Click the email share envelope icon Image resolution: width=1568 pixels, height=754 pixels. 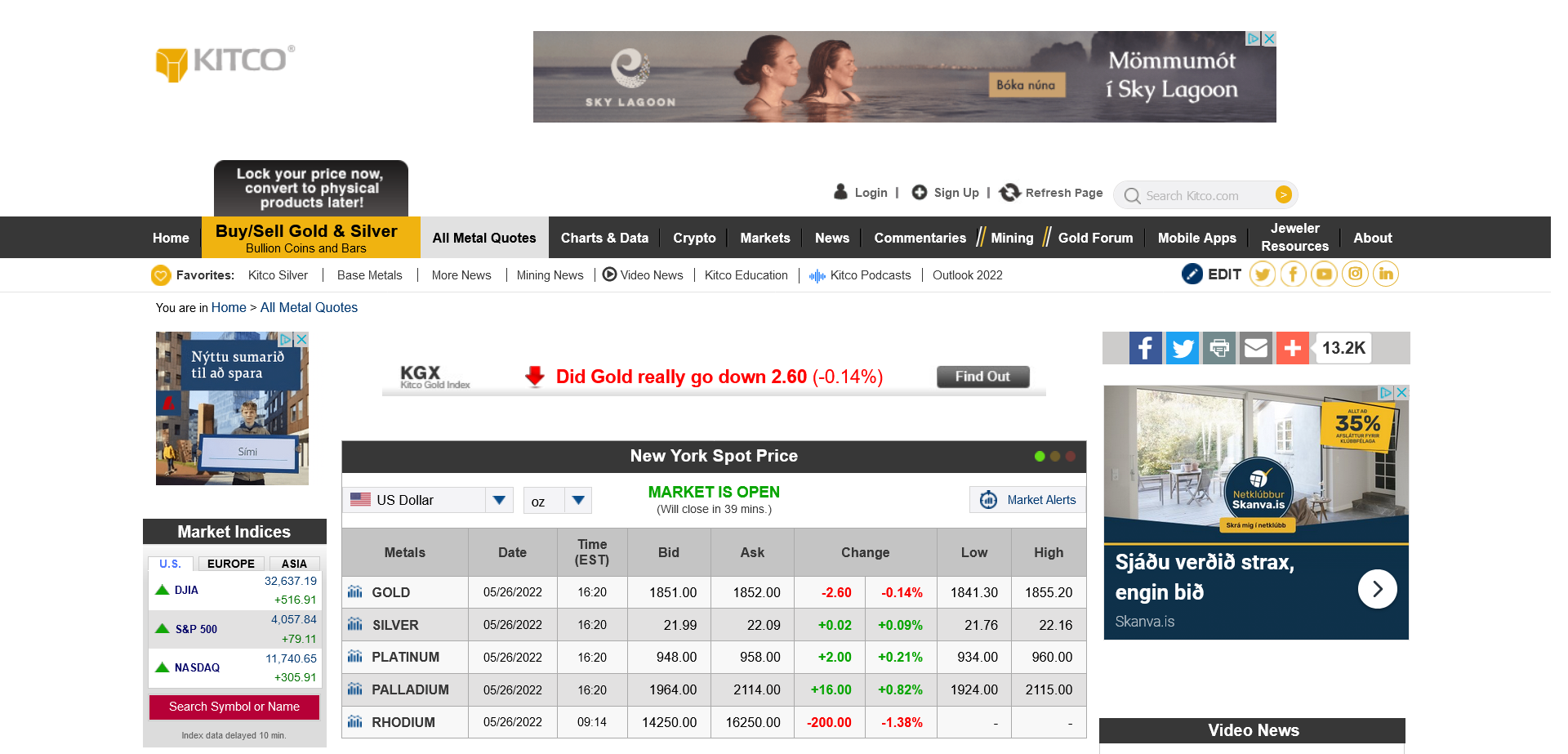pos(1255,348)
